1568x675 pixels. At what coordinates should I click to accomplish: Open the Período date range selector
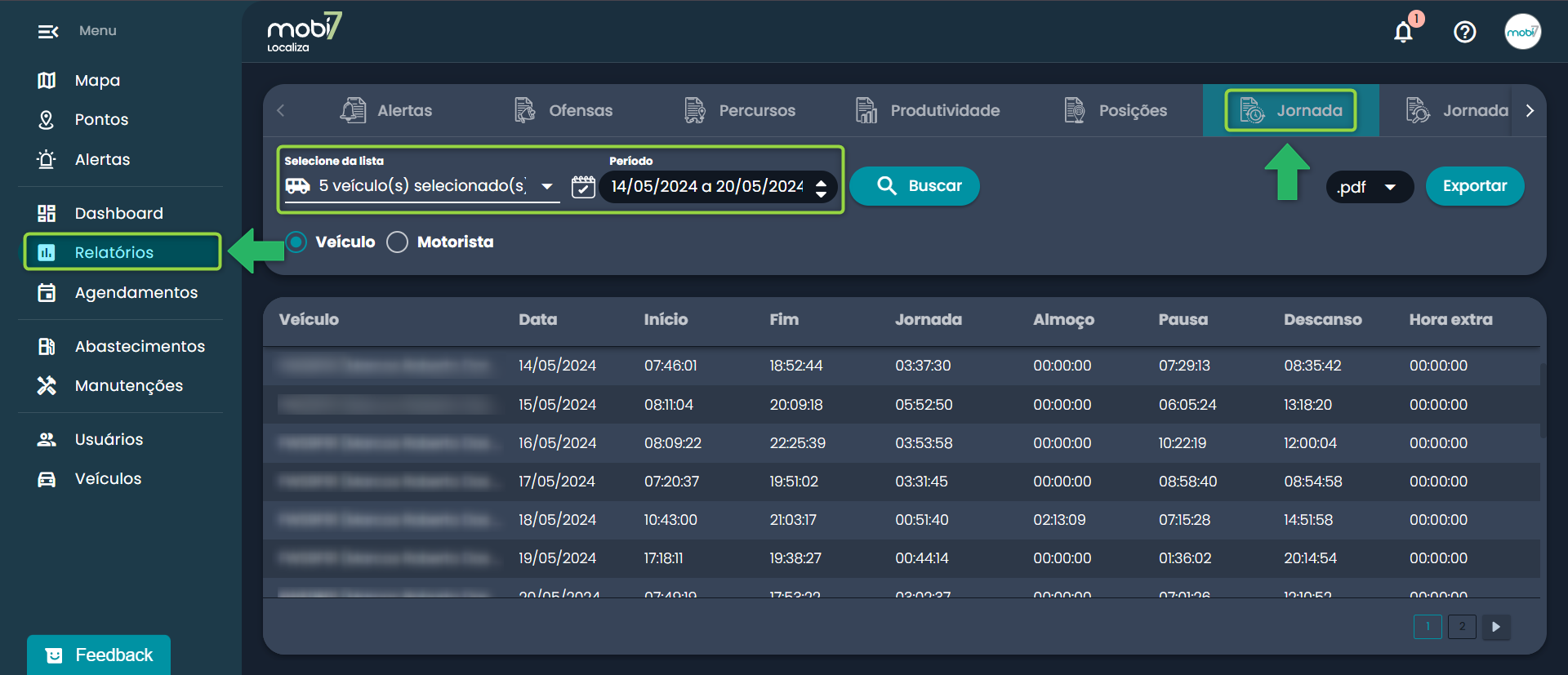click(x=719, y=187)
